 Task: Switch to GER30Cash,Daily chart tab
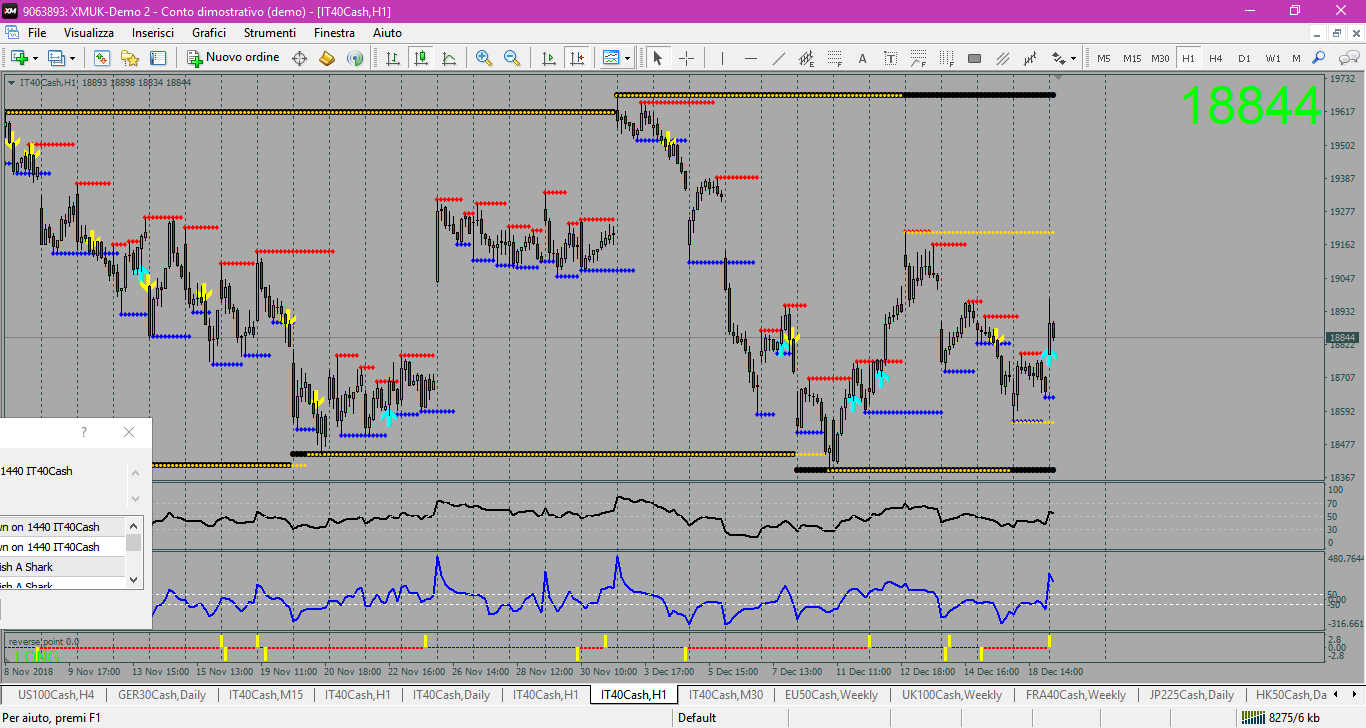coord(161,694)
